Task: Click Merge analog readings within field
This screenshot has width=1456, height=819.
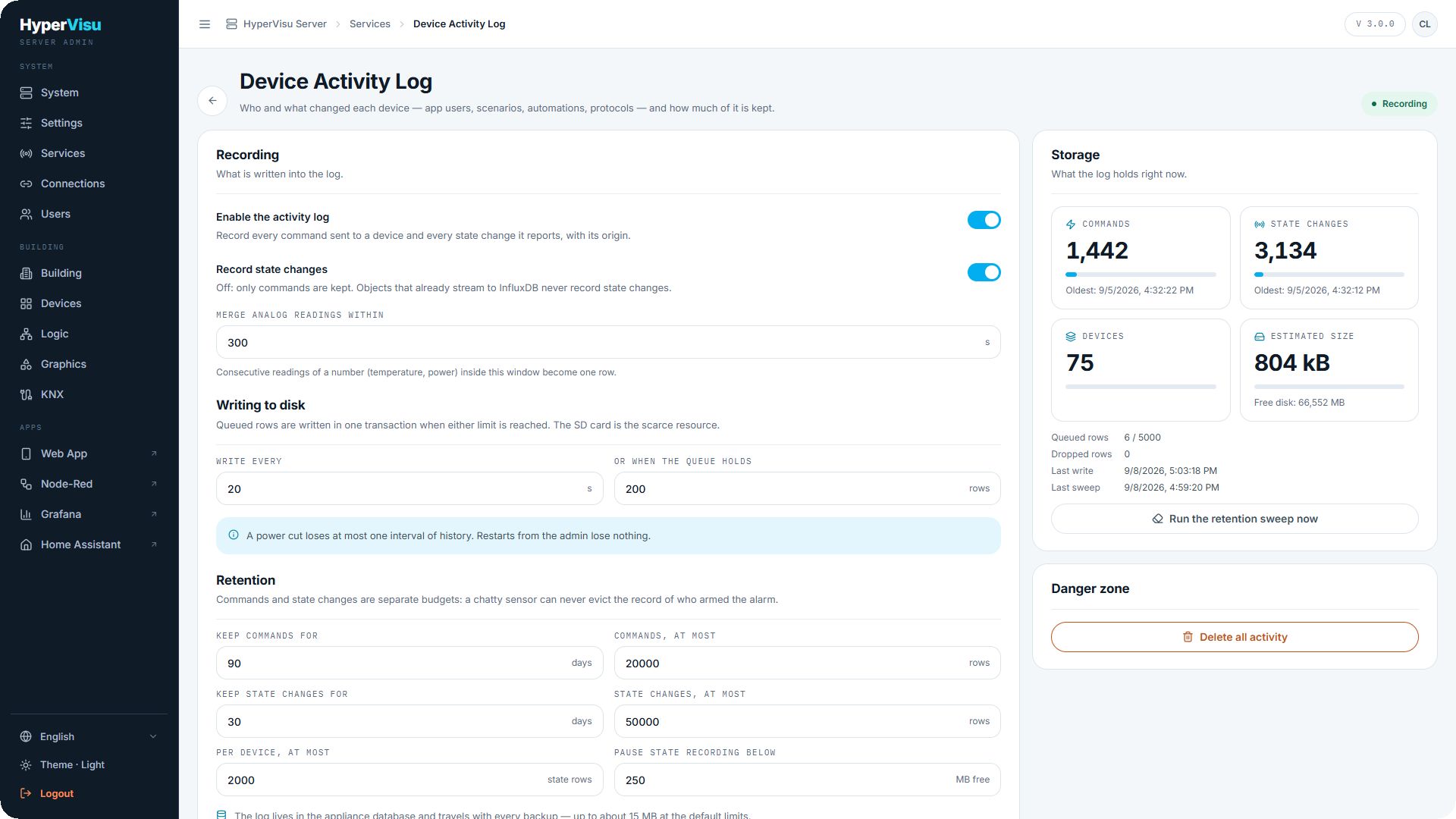Action: click(608, 342)
